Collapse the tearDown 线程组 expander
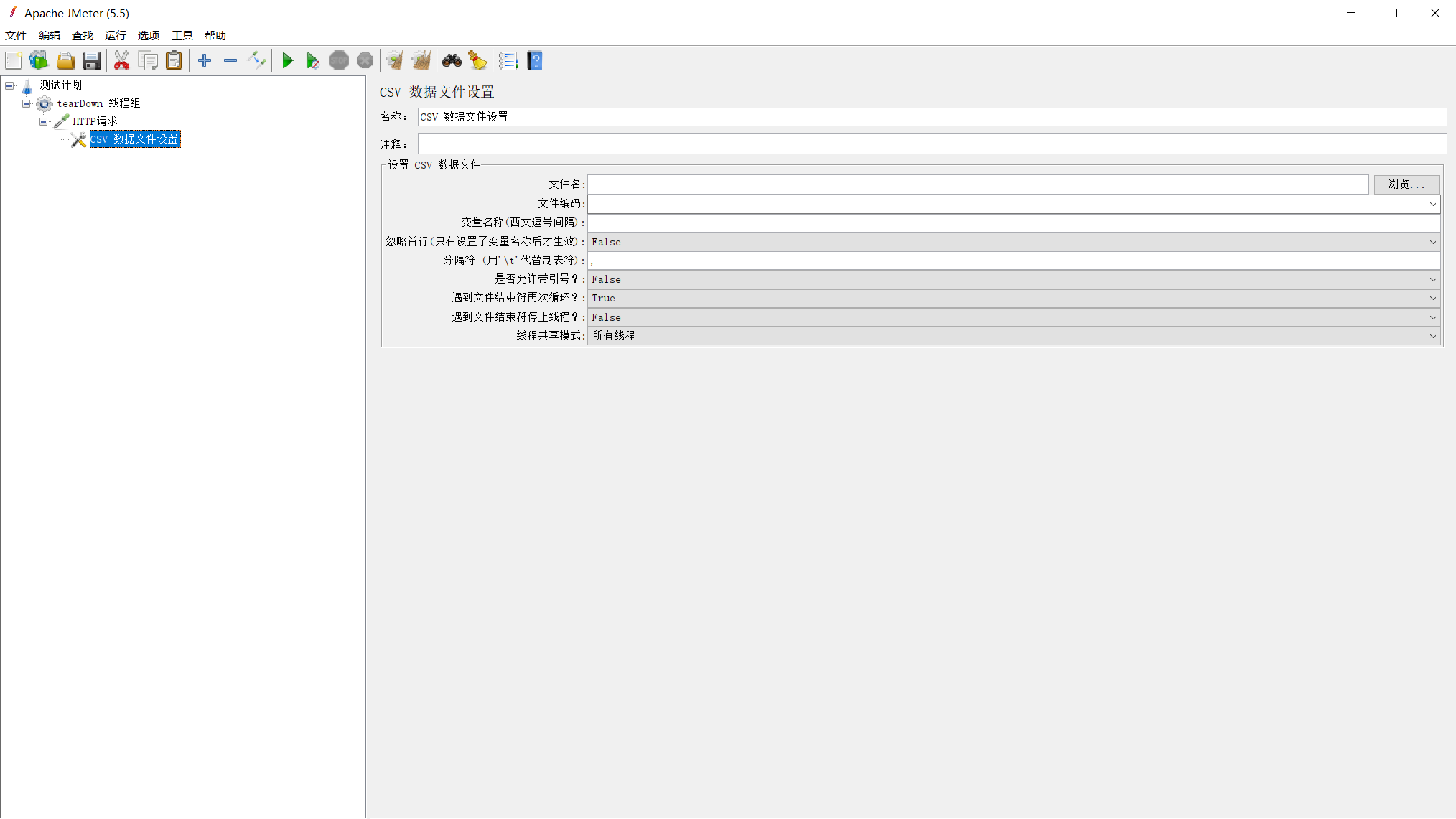 click(x=27, y=103)
